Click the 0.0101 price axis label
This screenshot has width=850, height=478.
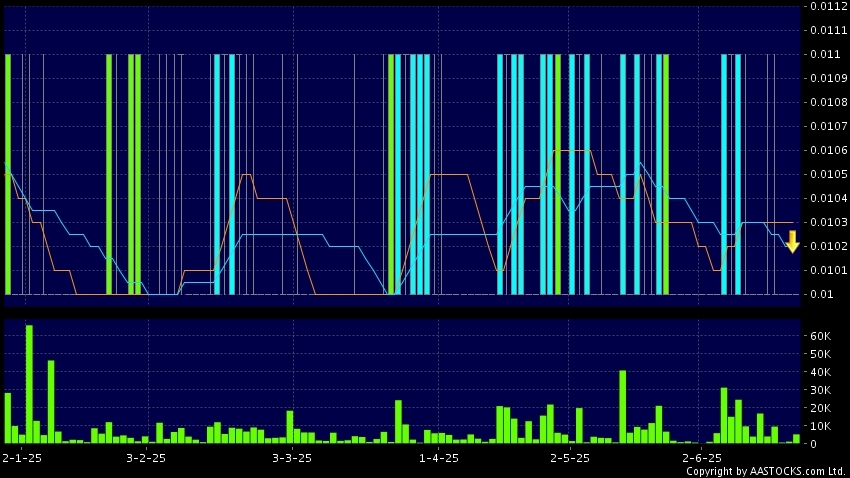[x=829, y=270]
